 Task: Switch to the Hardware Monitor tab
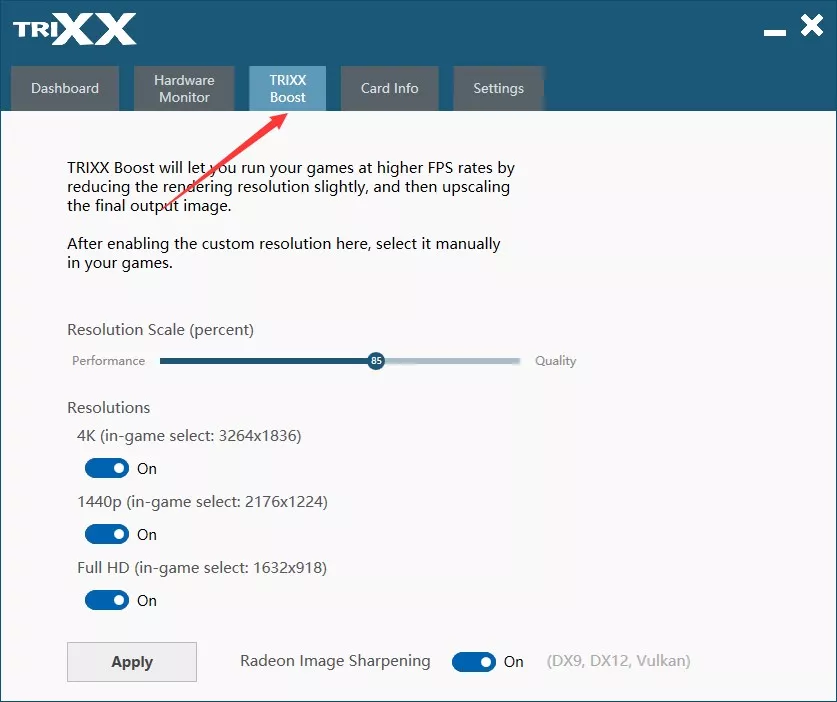[184, 88]
